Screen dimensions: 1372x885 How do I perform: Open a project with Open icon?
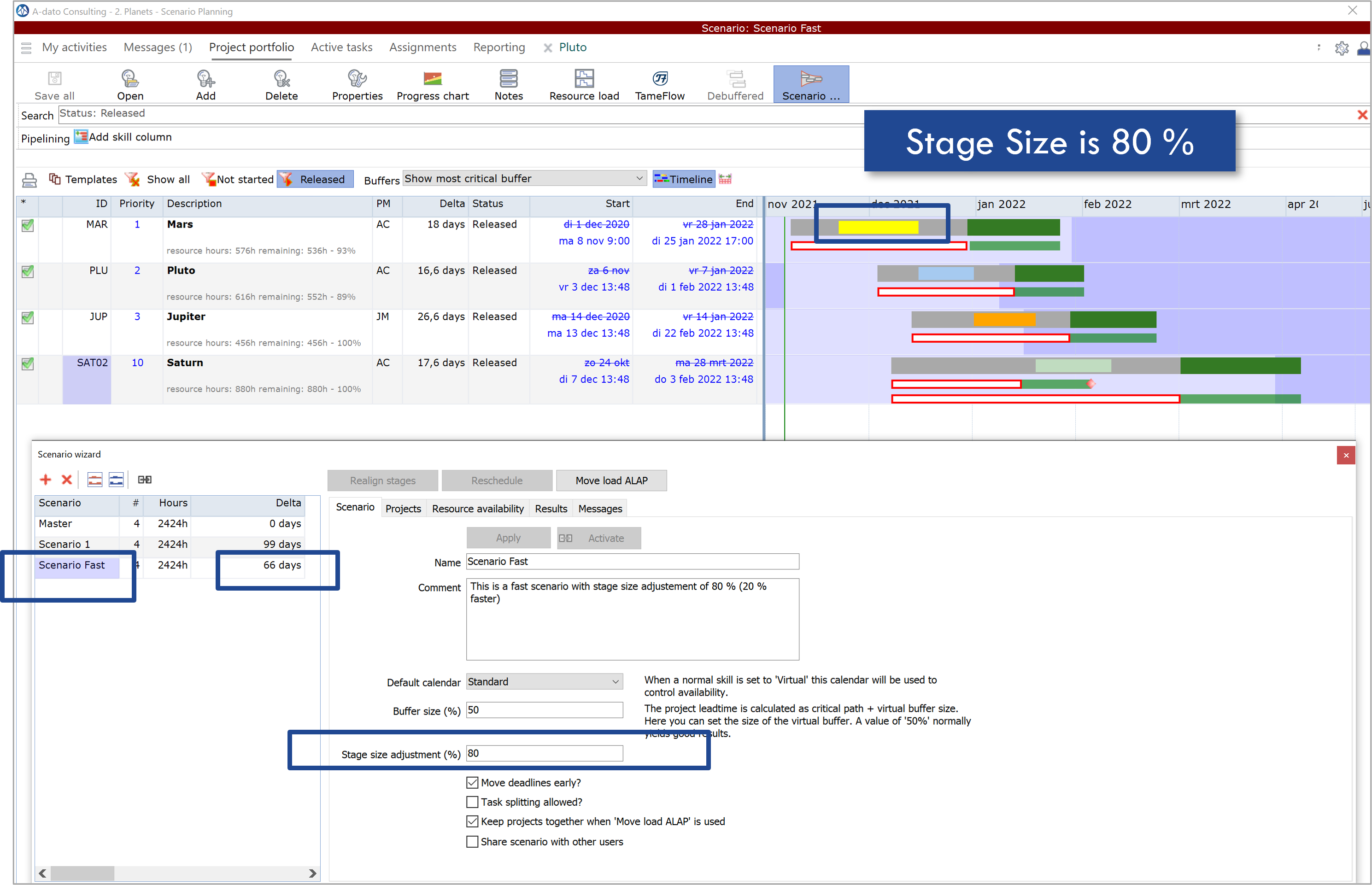pos(130,84)
